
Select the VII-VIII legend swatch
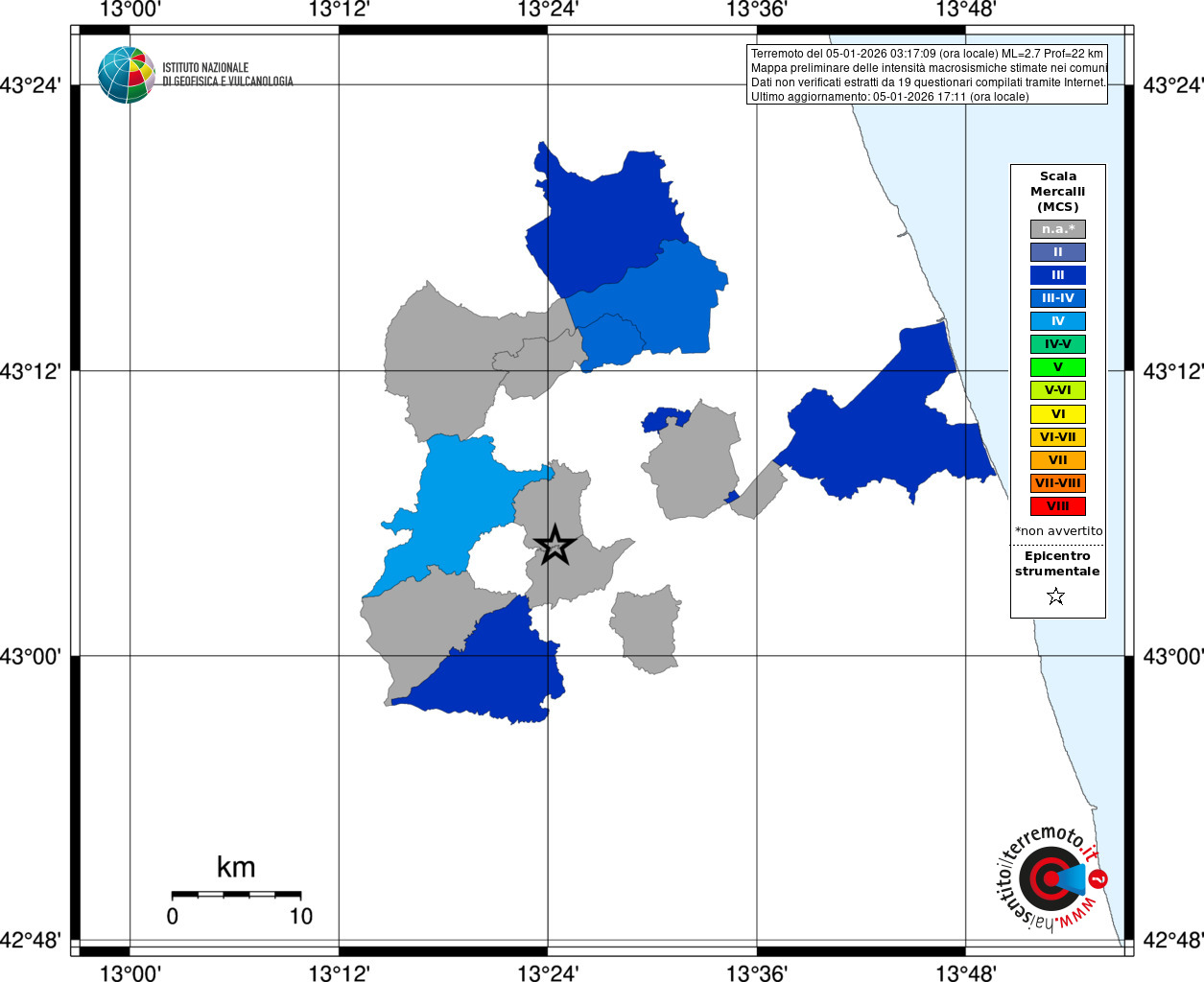pos(1058,483)
